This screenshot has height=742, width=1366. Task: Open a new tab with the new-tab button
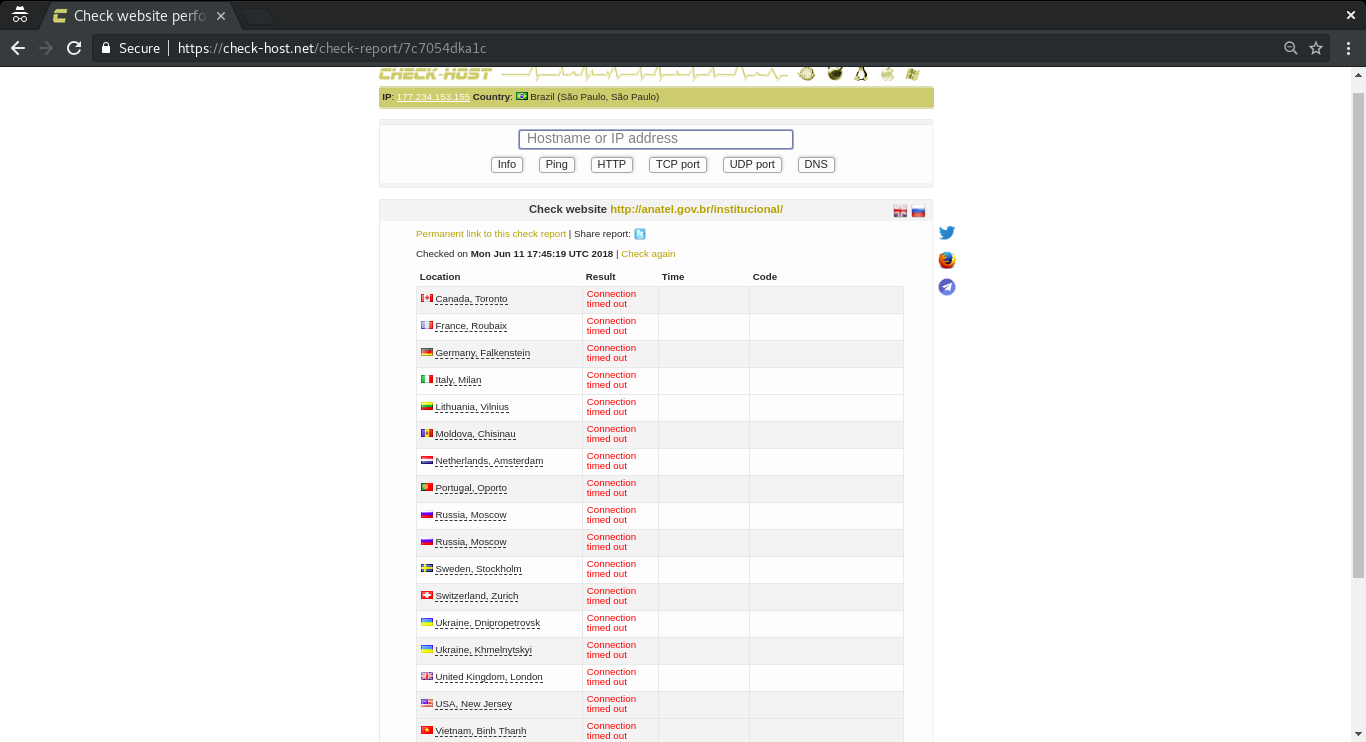click(258, 16)
